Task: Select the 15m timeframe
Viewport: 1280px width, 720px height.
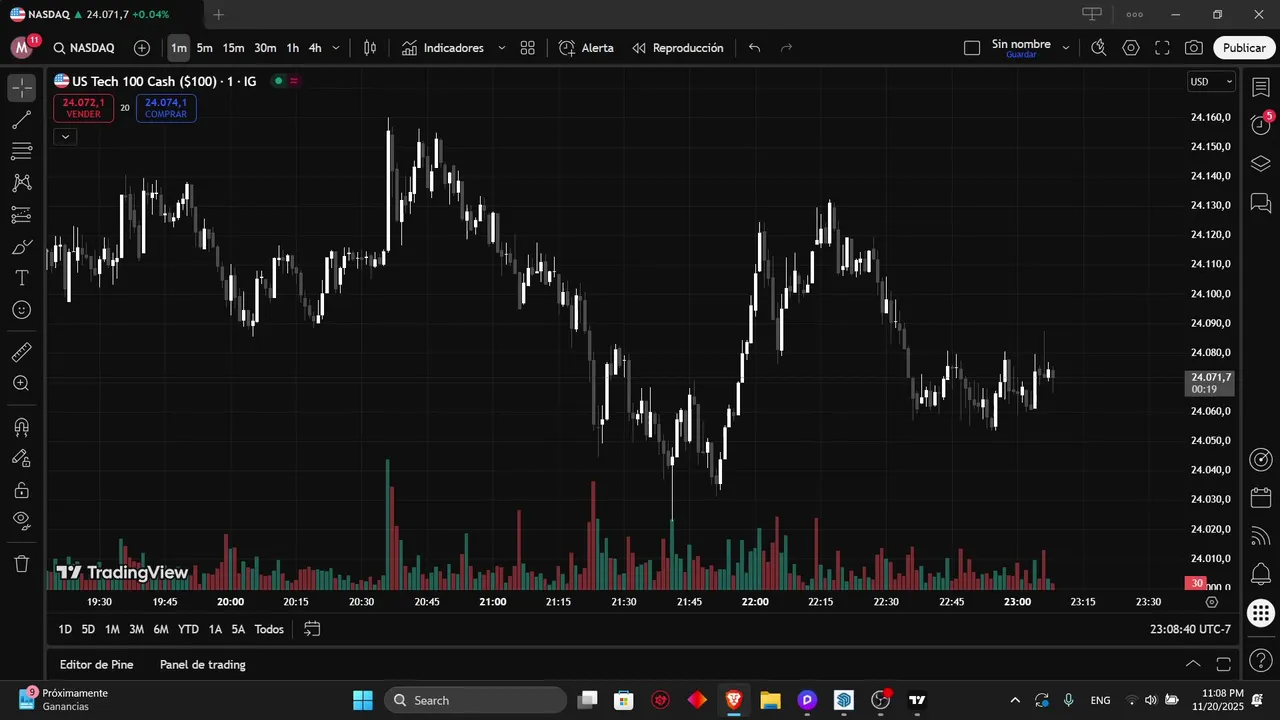Action: click(x=233, y=48)
